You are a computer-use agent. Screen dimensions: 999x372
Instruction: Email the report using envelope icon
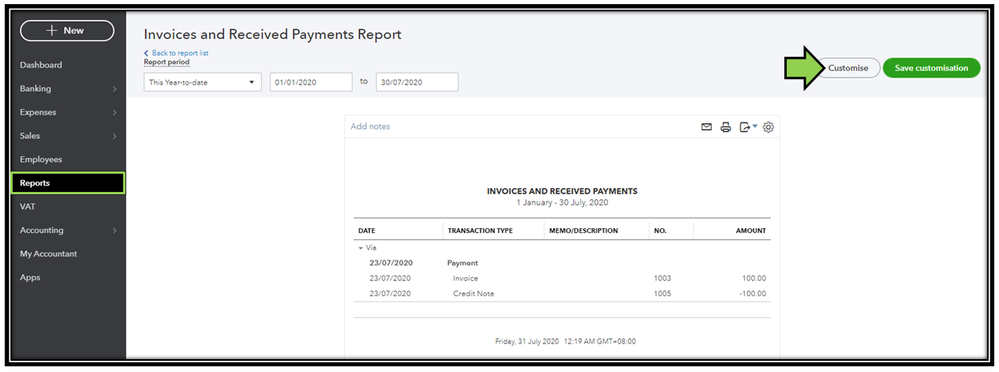click(x=706, y=127)
